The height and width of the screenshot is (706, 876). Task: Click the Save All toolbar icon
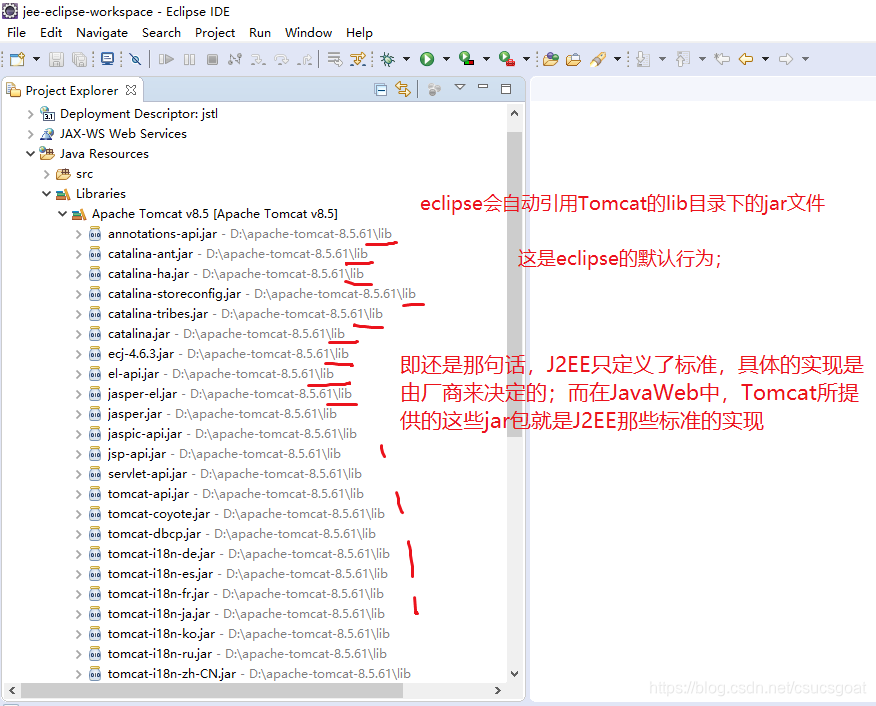coord(79,59)
